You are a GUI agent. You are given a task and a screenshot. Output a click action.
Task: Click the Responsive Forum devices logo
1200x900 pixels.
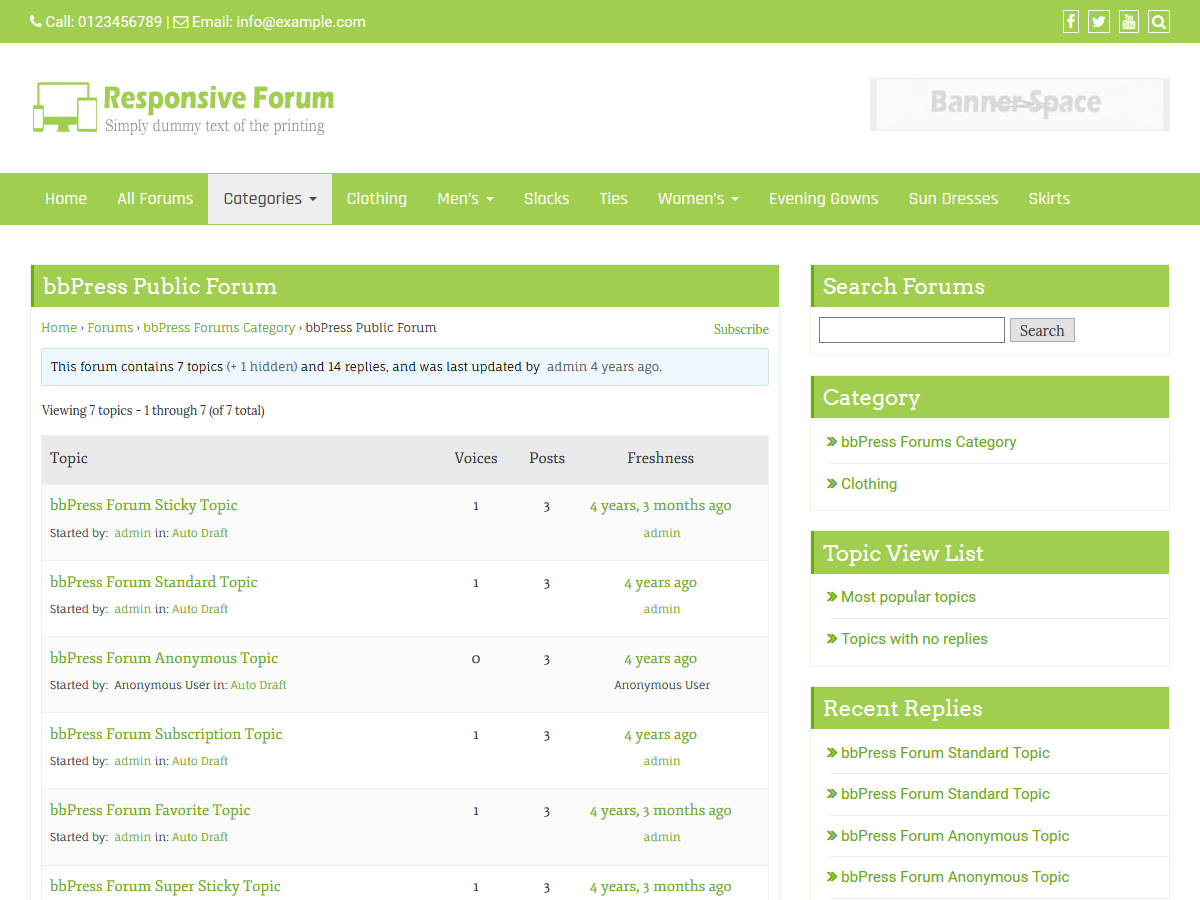click(x=65, y=107)
